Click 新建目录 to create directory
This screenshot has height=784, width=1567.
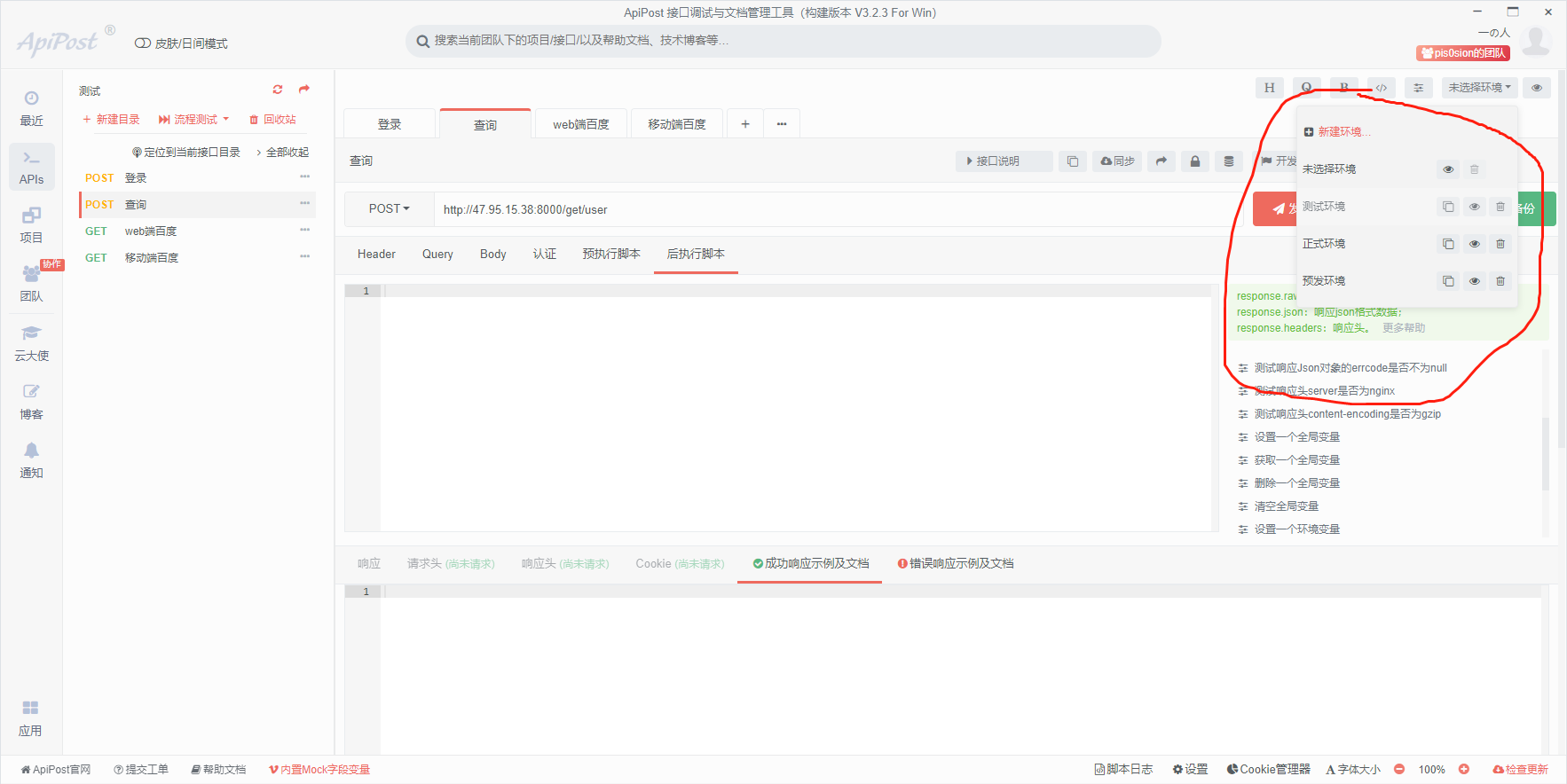click(111, 120)
